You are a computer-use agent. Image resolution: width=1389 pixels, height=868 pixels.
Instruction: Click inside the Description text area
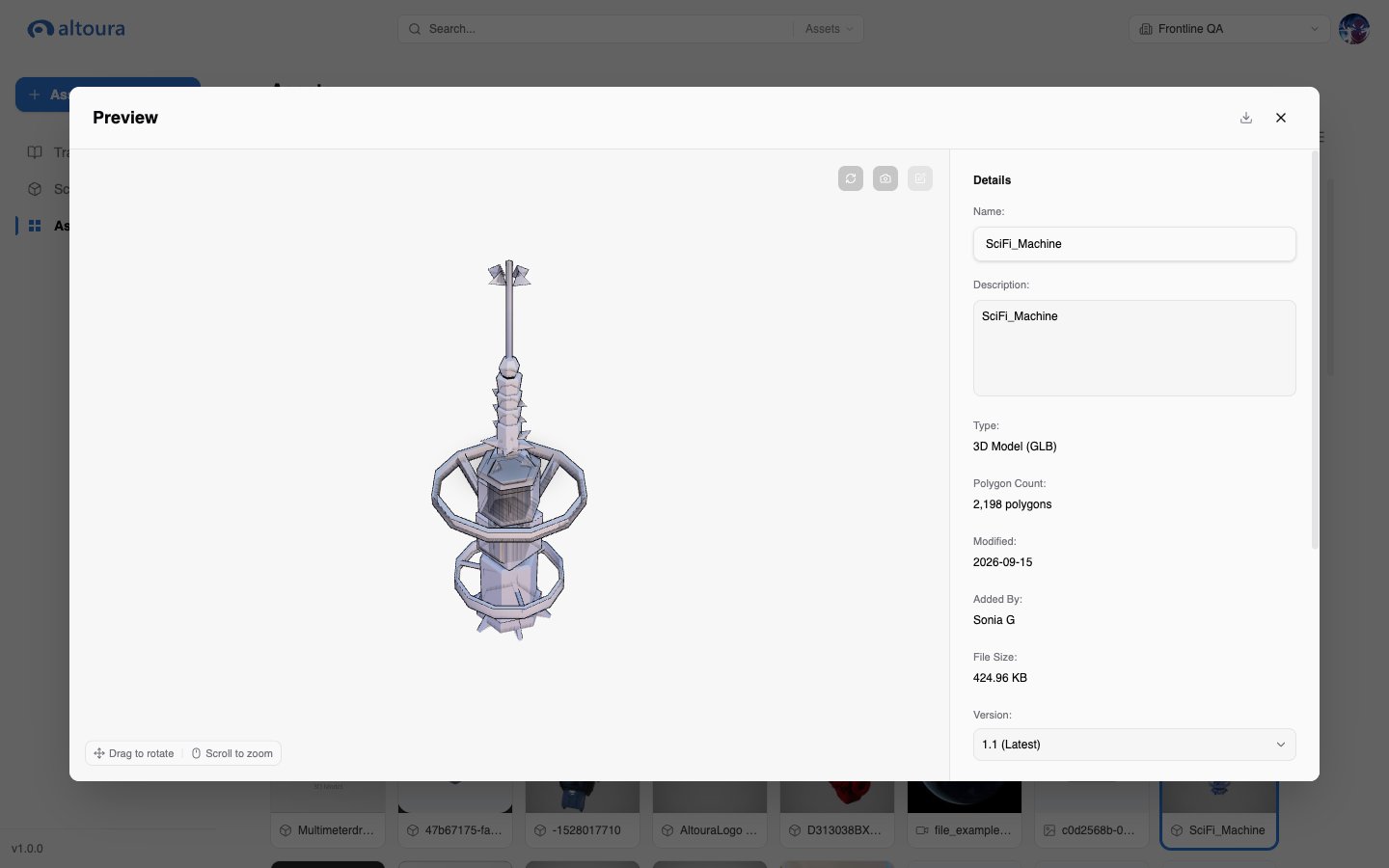pos(1134,348)
